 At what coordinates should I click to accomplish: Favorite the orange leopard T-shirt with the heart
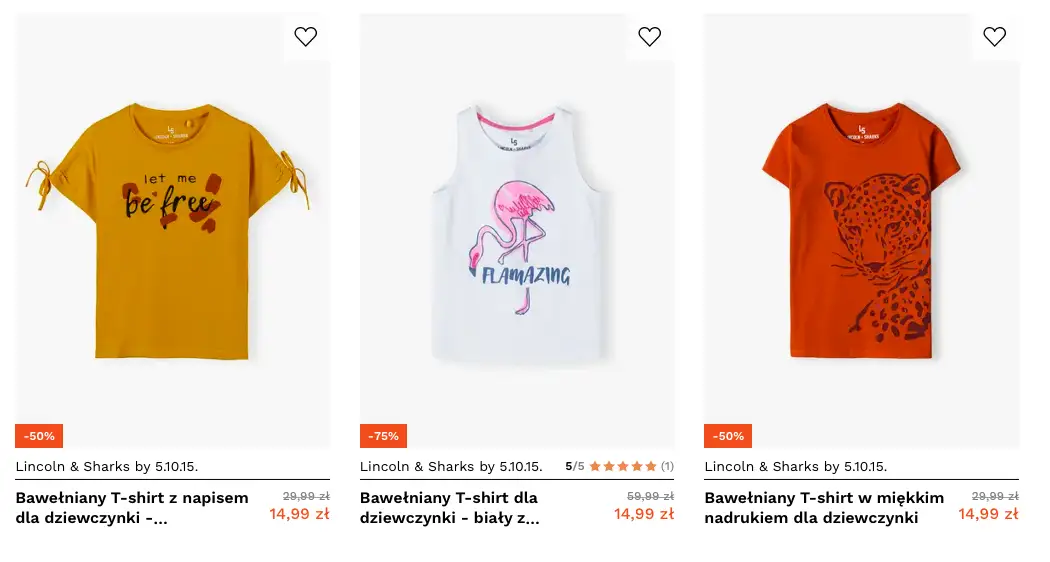[994, 37]
